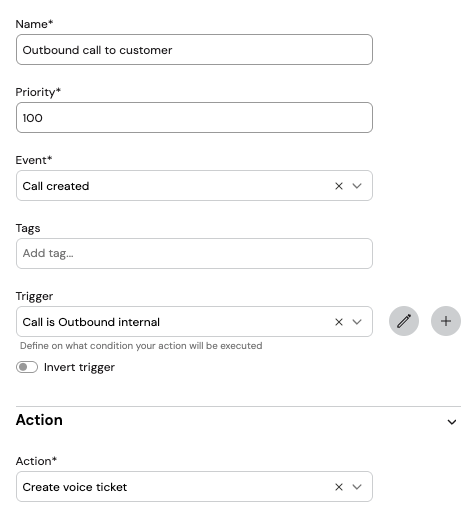Image resolution: width=469 pixels, height=517 pixels.
Task: Click the trigger condition hint text
Action: (x=141, y=346)
